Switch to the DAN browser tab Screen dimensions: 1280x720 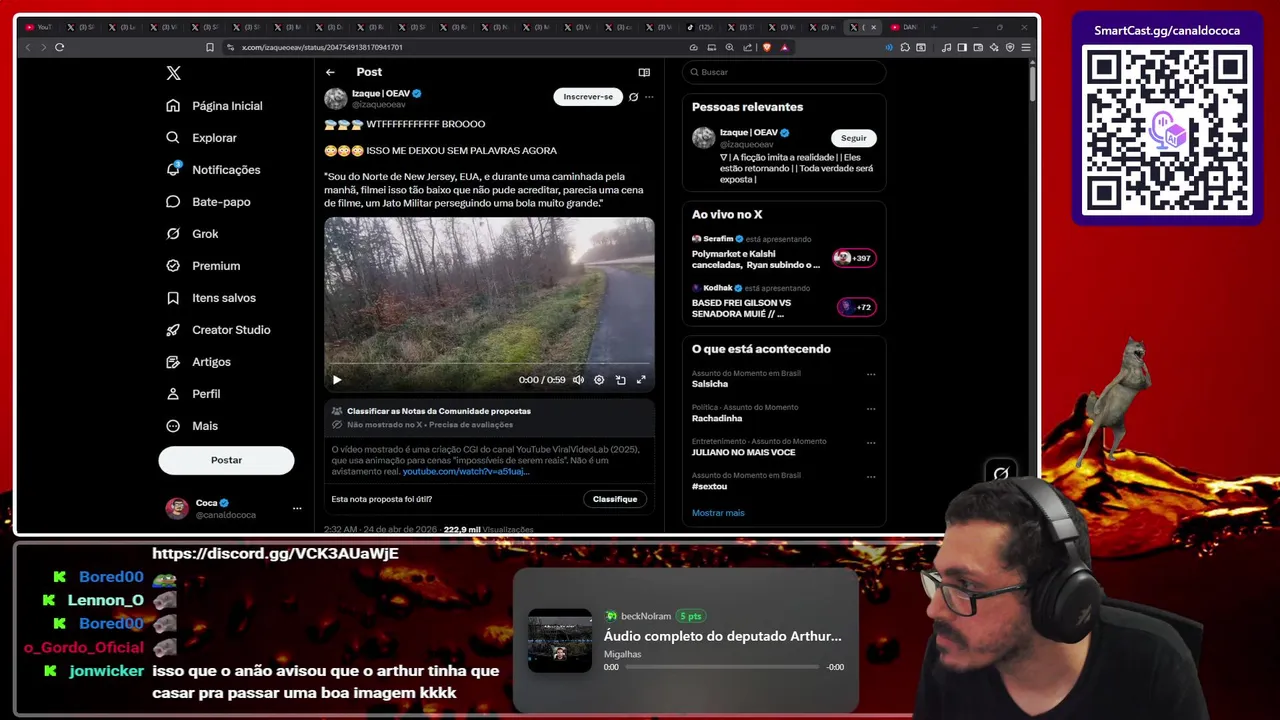pos(905,27)
